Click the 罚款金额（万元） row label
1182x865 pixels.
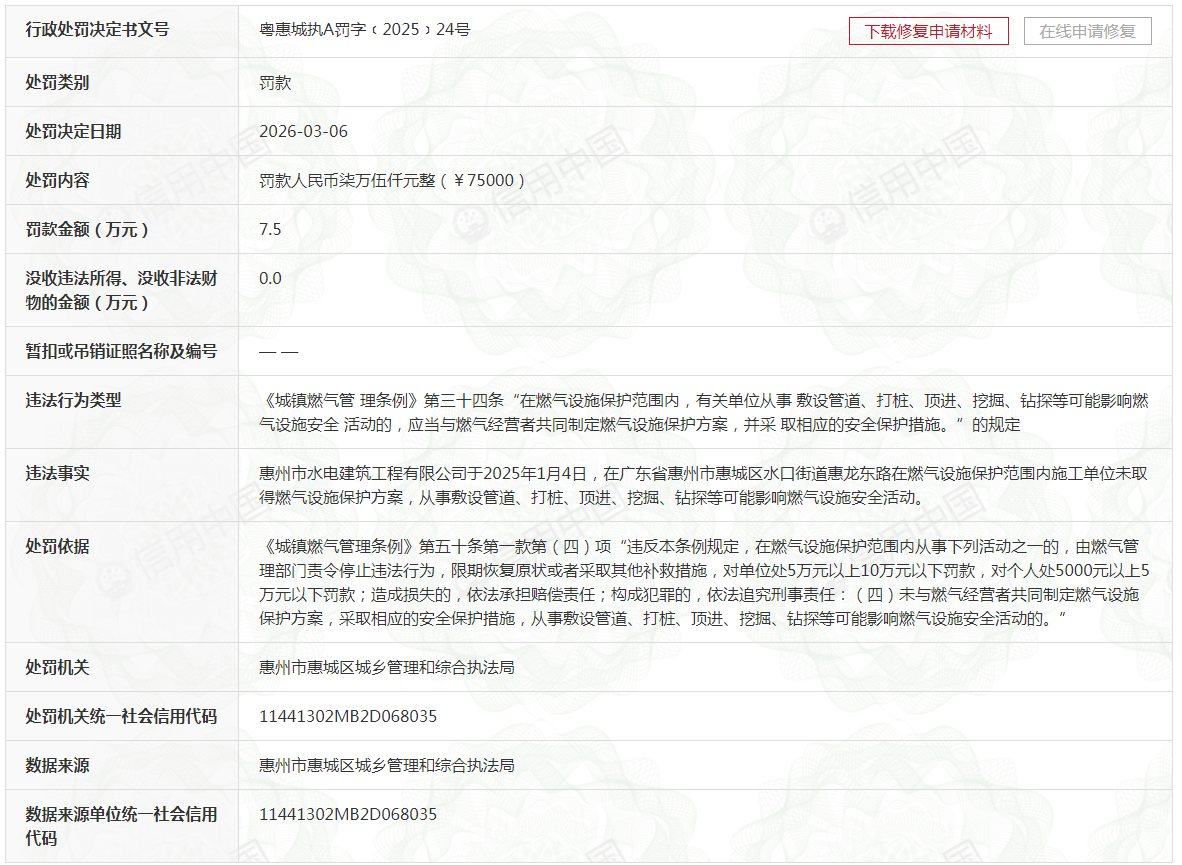tap(89, 229)
